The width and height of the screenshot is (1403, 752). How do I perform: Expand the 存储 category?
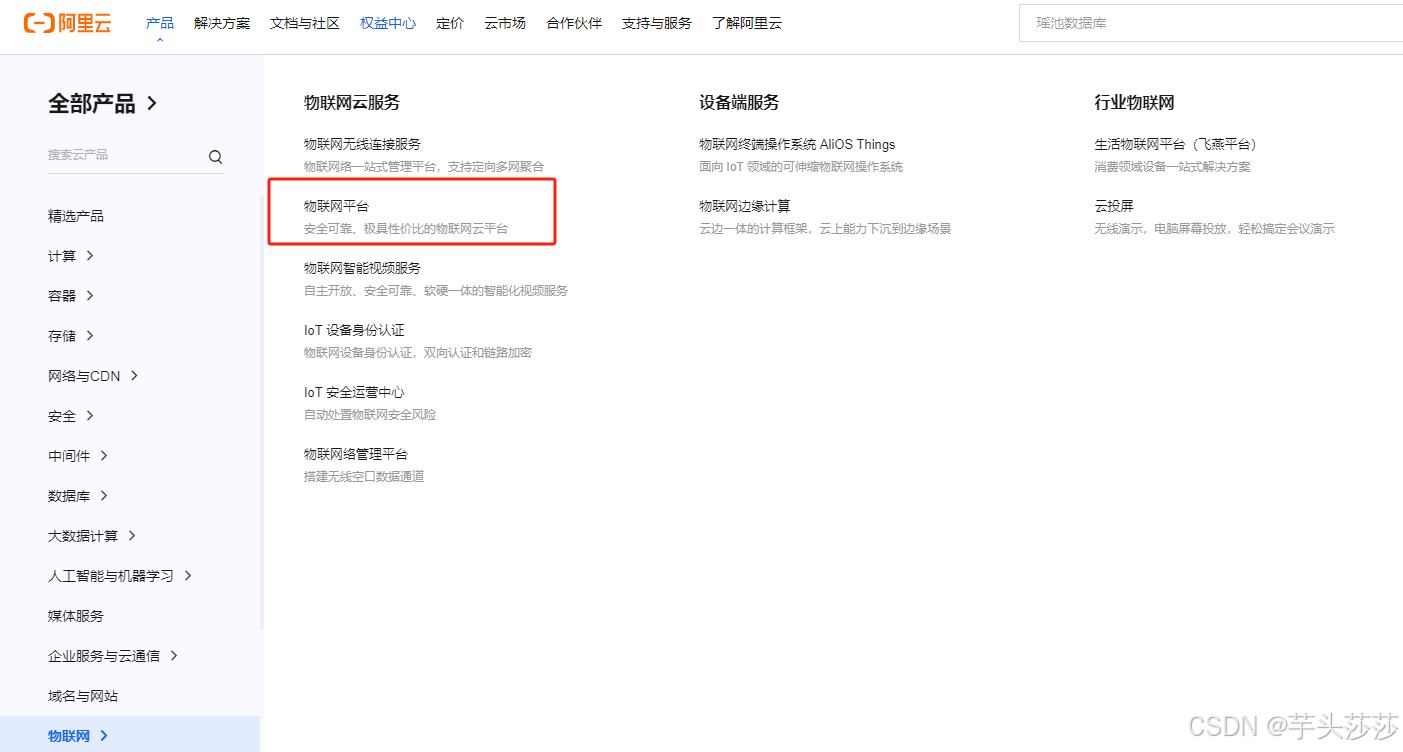coord(71,336)
